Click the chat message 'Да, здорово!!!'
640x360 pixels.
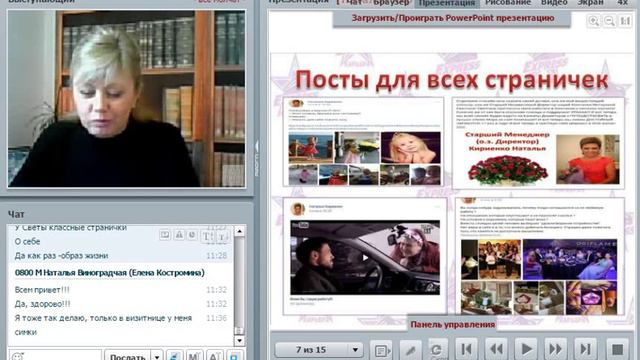(42, 304)
